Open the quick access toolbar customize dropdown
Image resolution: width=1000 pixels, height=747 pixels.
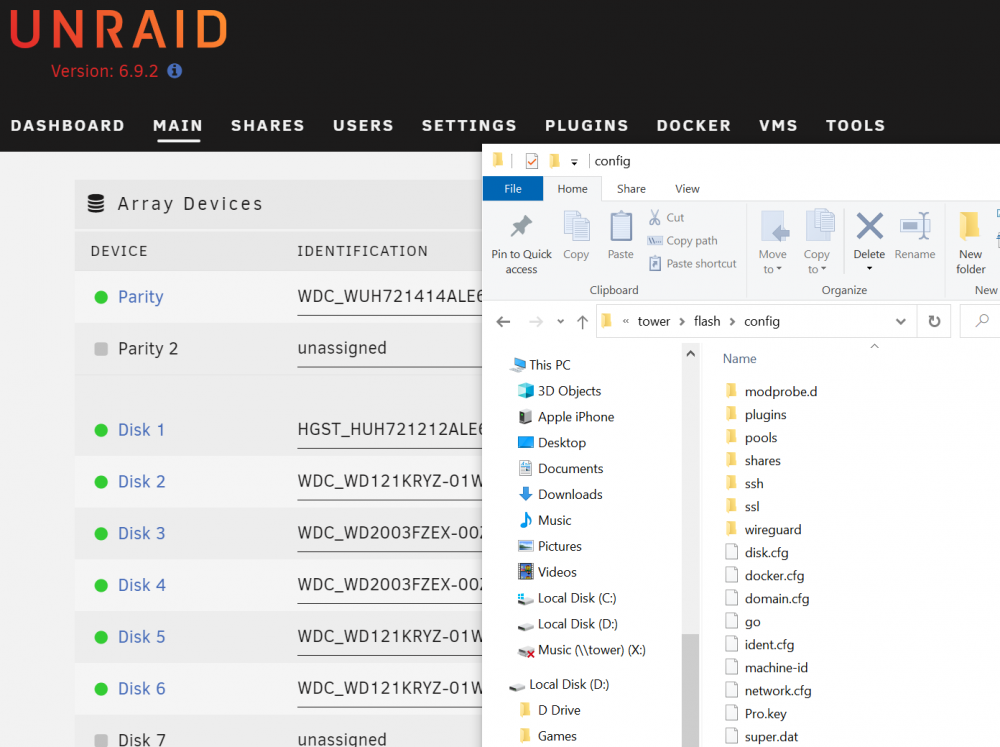pyautogui.click(x=574, y=162)
